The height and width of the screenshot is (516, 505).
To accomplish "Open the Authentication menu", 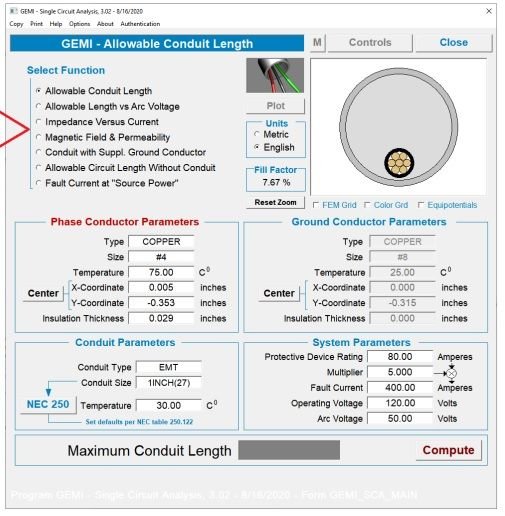I will click(140, 24).
